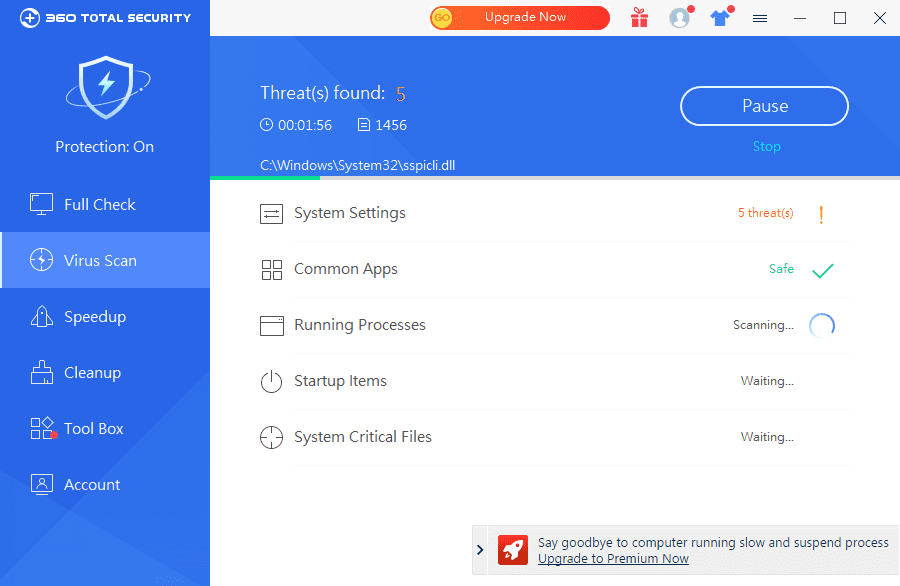The width and height of the screenshot is (900, 586).
Task: Click the GO coin icon
Action: pyautogui.click(x=441, y=18)
